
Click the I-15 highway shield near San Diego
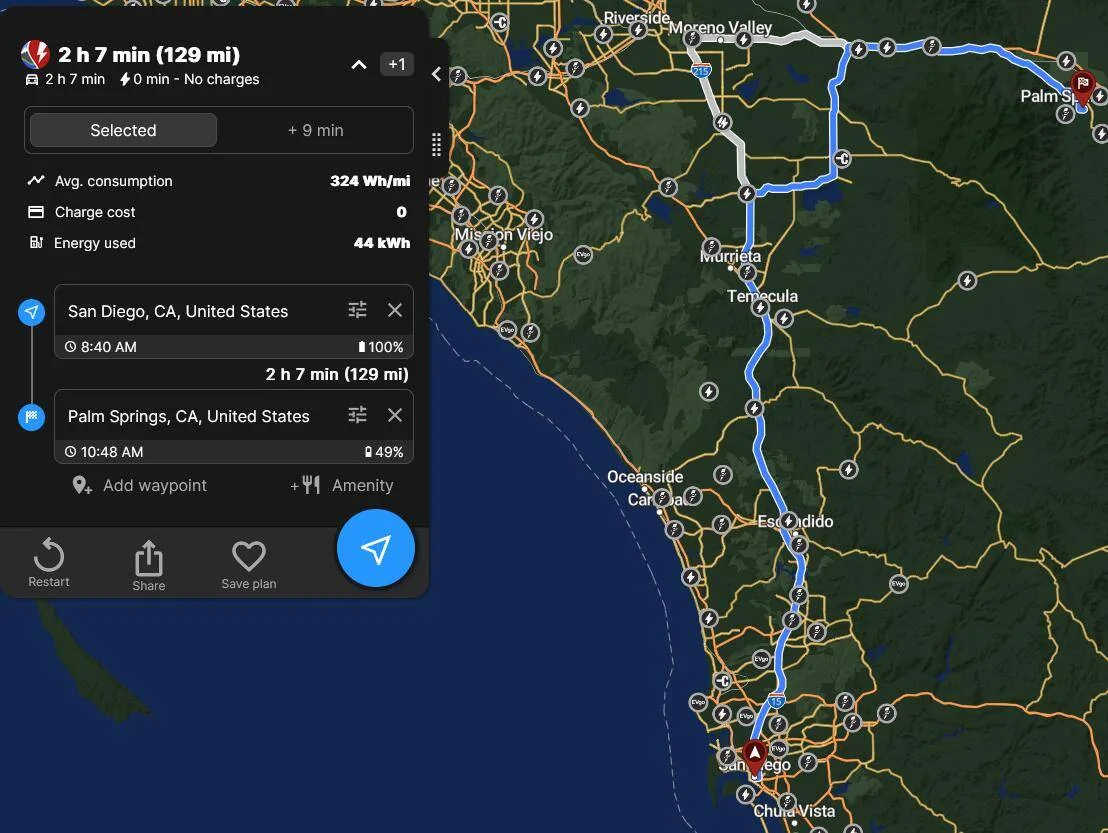(776, 702)
